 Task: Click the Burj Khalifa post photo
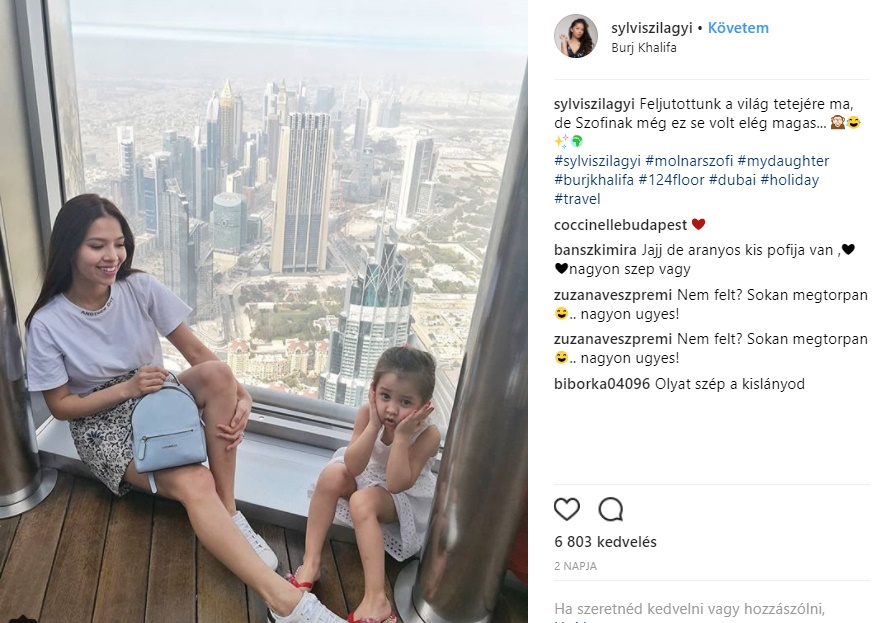point(264,312)
